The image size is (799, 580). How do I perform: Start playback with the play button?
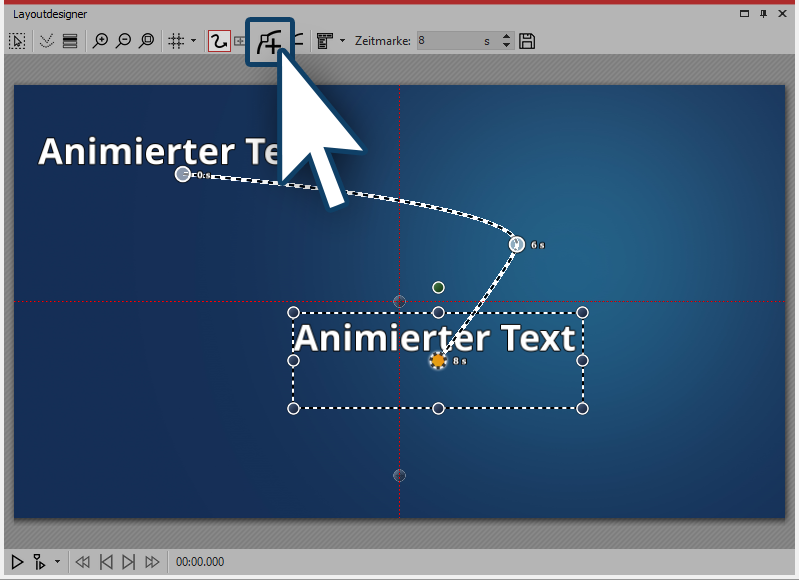(x=17, y=562)
